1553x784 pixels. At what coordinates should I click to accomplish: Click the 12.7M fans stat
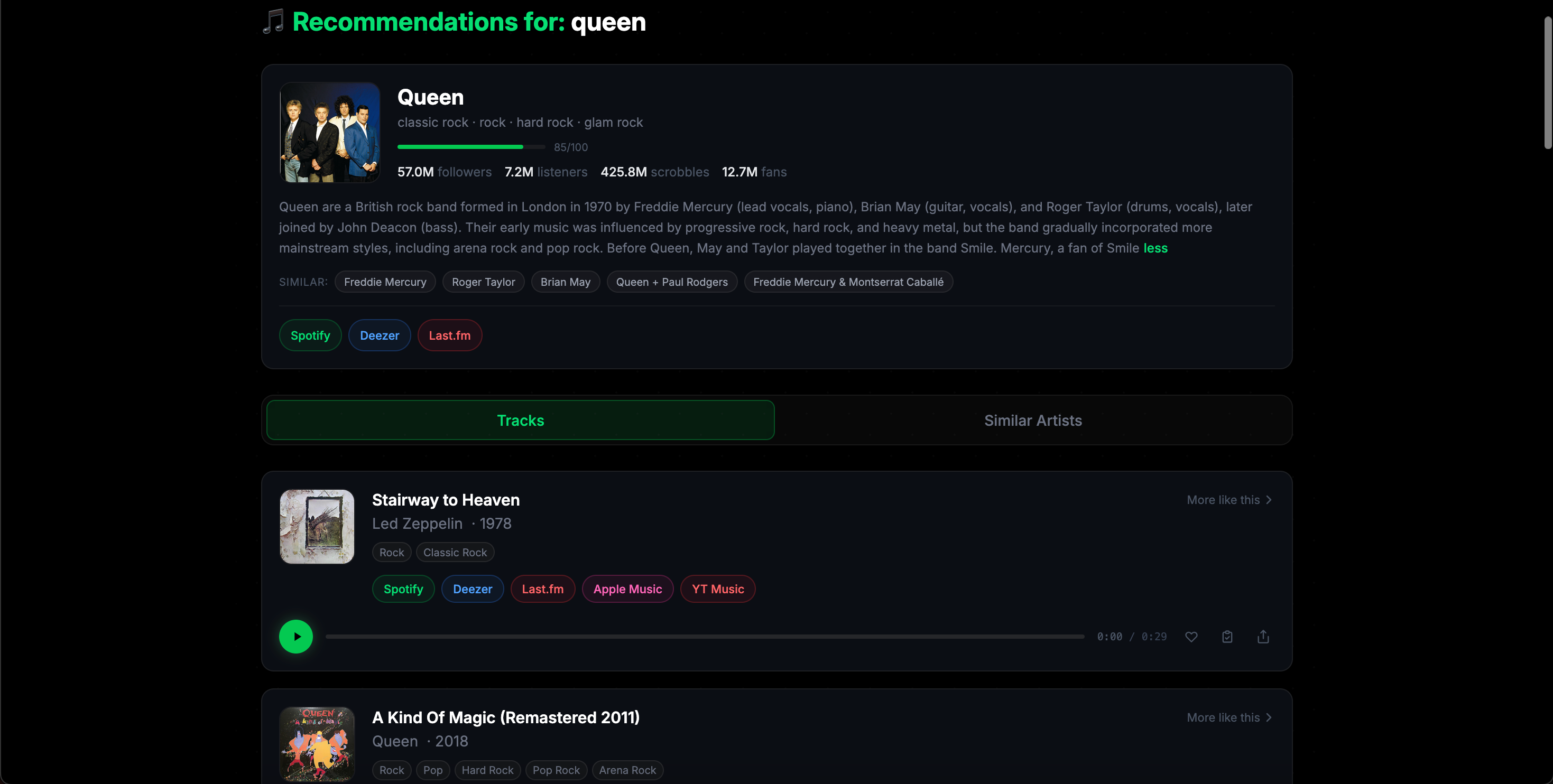tap(754, 172)
